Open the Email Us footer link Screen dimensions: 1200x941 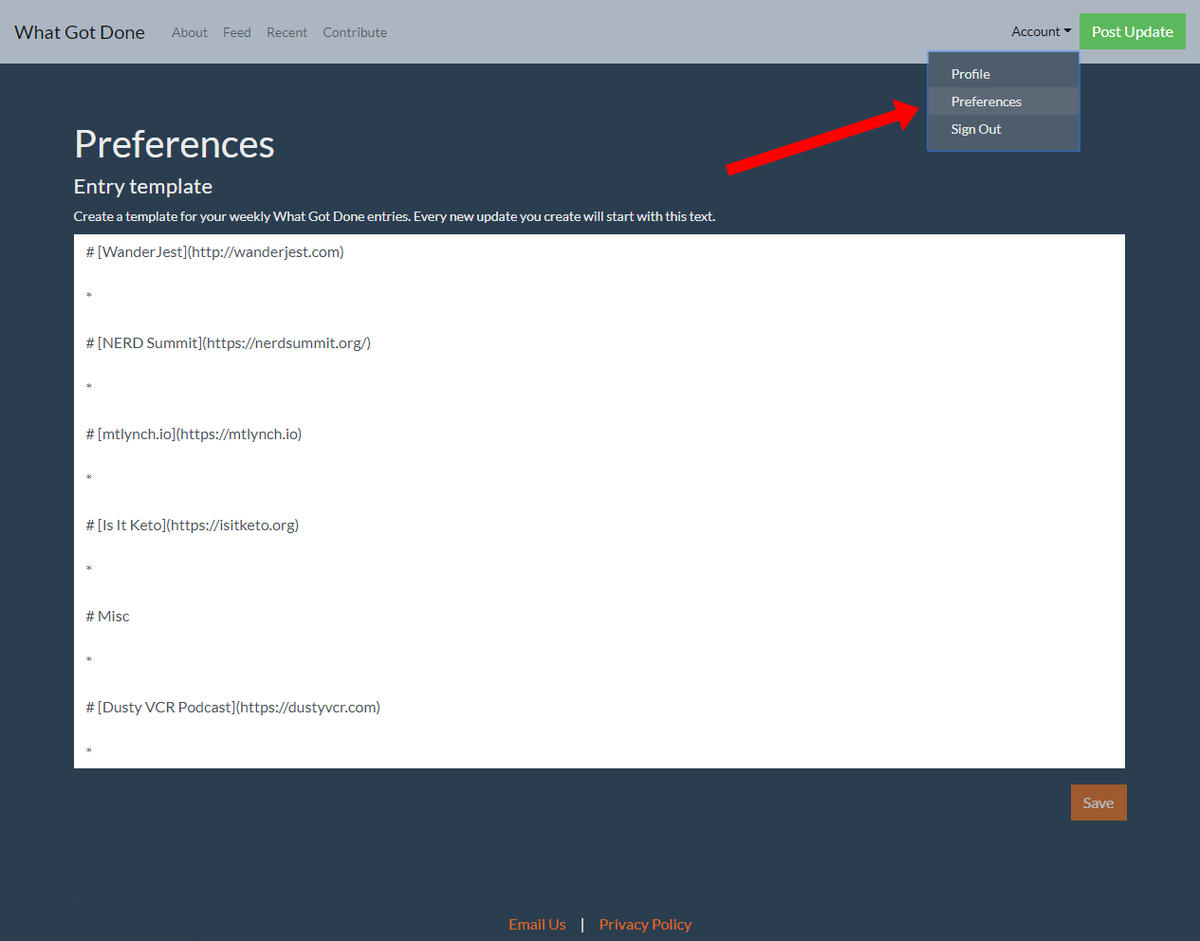[537, 924]
